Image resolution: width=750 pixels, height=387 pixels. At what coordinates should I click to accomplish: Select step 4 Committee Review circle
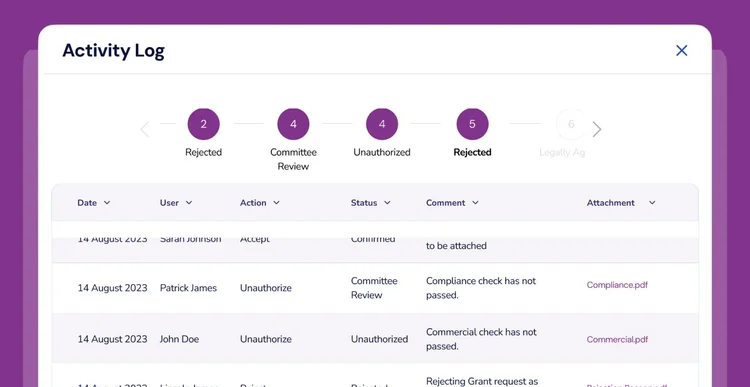click(x=293, y=124)
